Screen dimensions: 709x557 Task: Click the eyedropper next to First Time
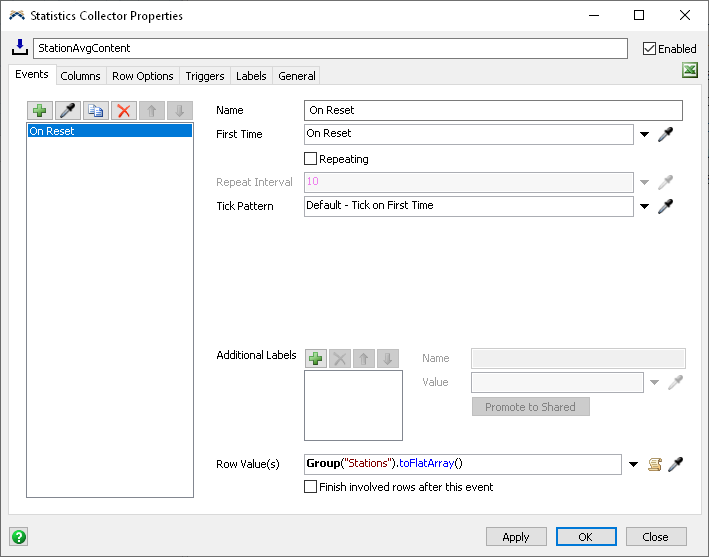pos(665,134)
